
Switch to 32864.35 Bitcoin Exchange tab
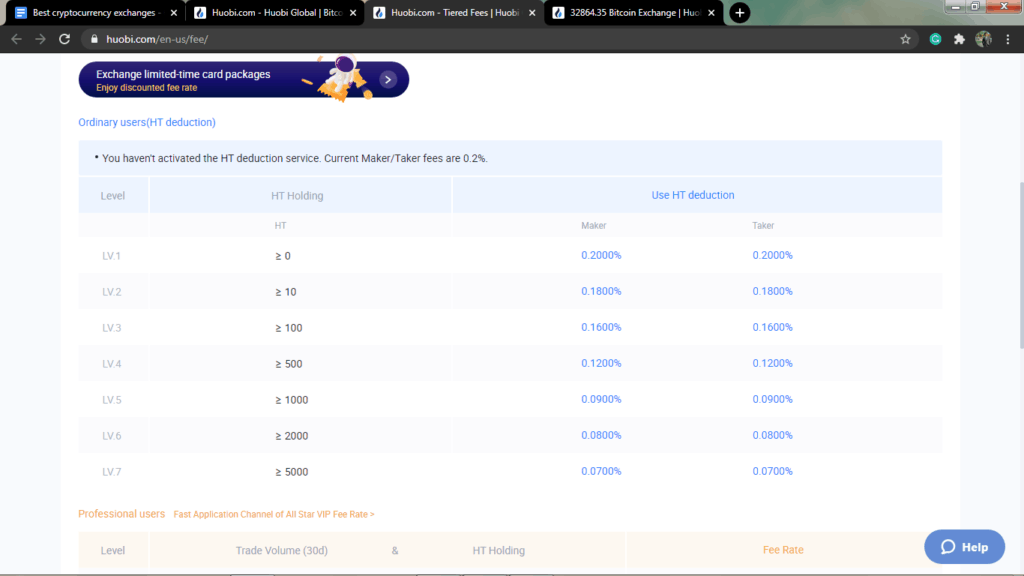coord(633,12)
